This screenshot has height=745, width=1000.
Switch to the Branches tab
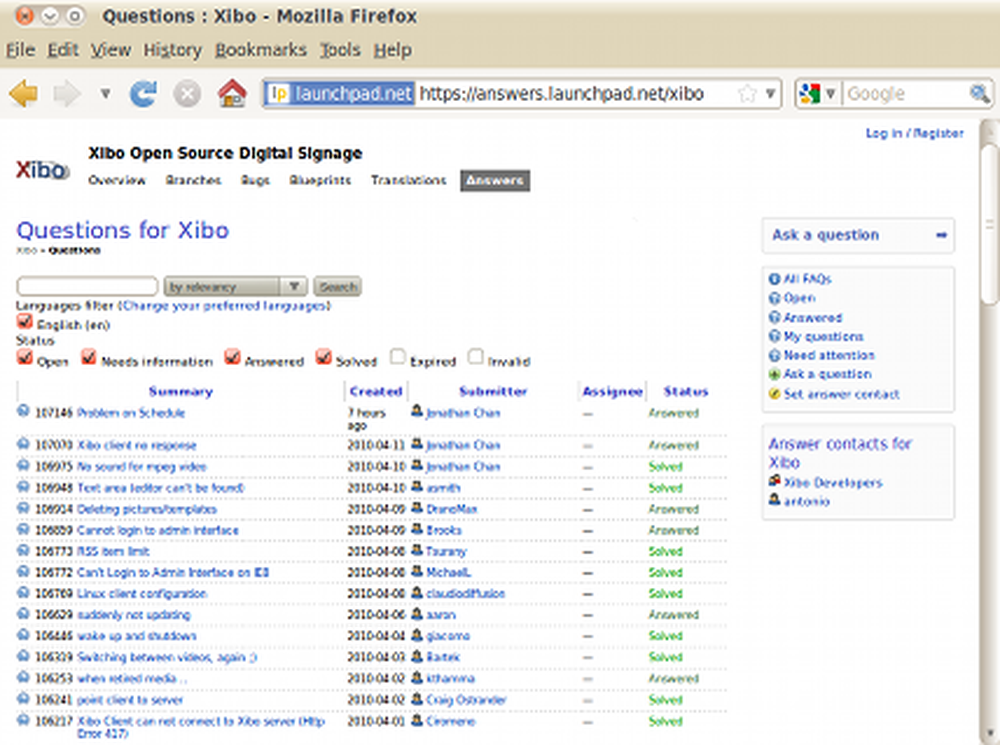[x=193, y=181]
